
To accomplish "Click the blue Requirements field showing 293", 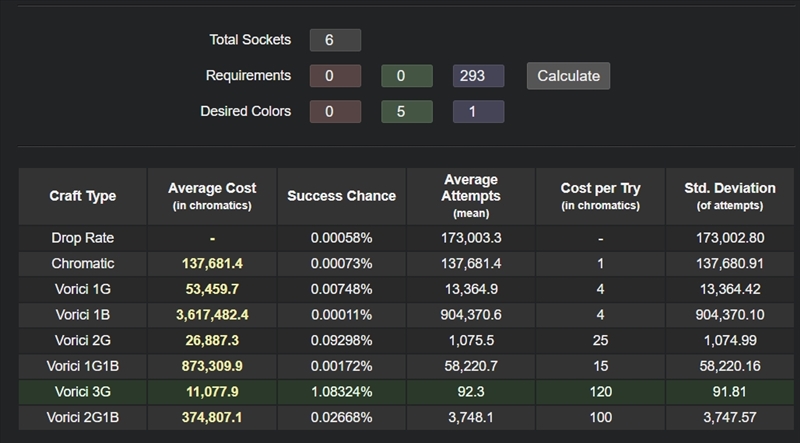I will [478, 76].
